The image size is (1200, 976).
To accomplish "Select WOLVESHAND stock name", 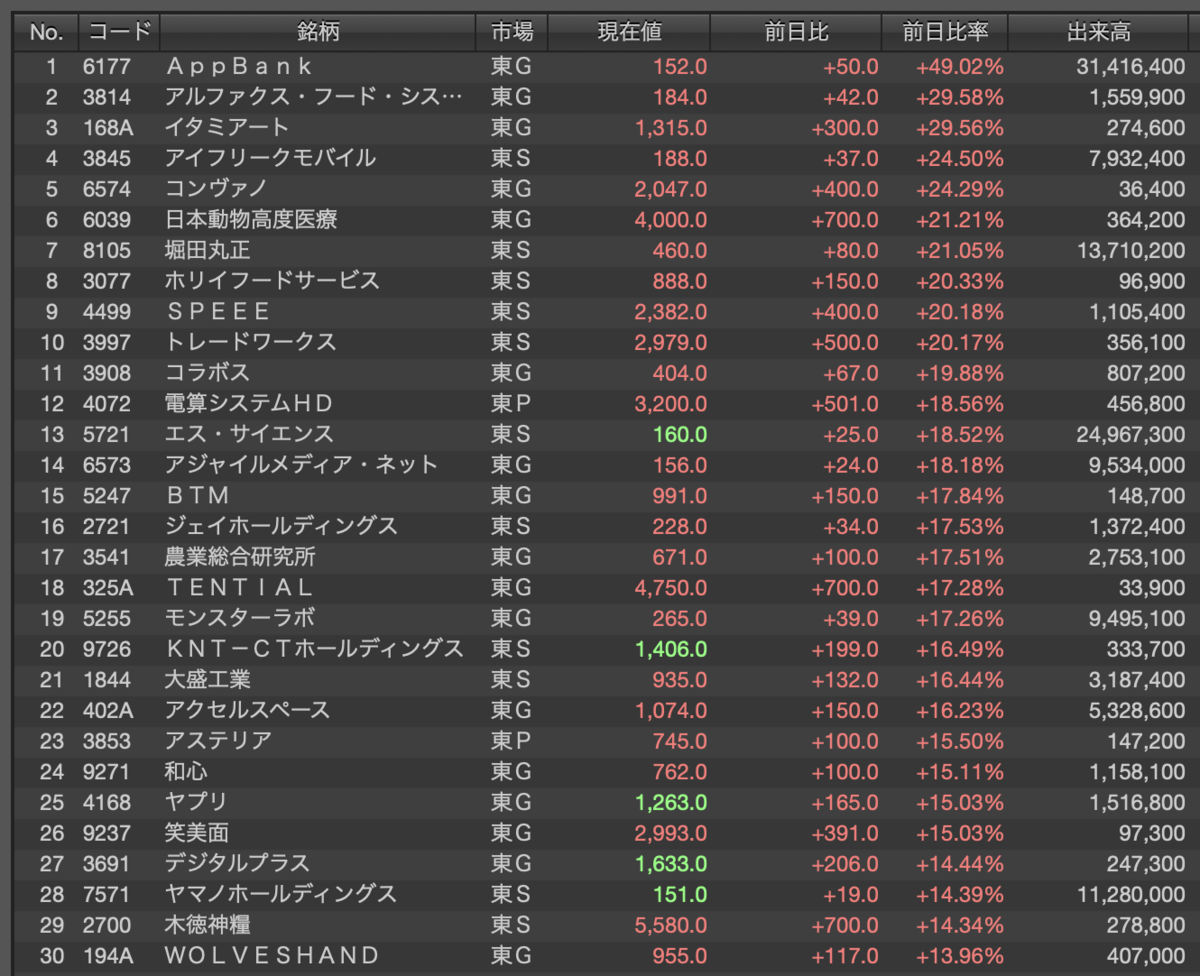I will (x=273, y=955).
